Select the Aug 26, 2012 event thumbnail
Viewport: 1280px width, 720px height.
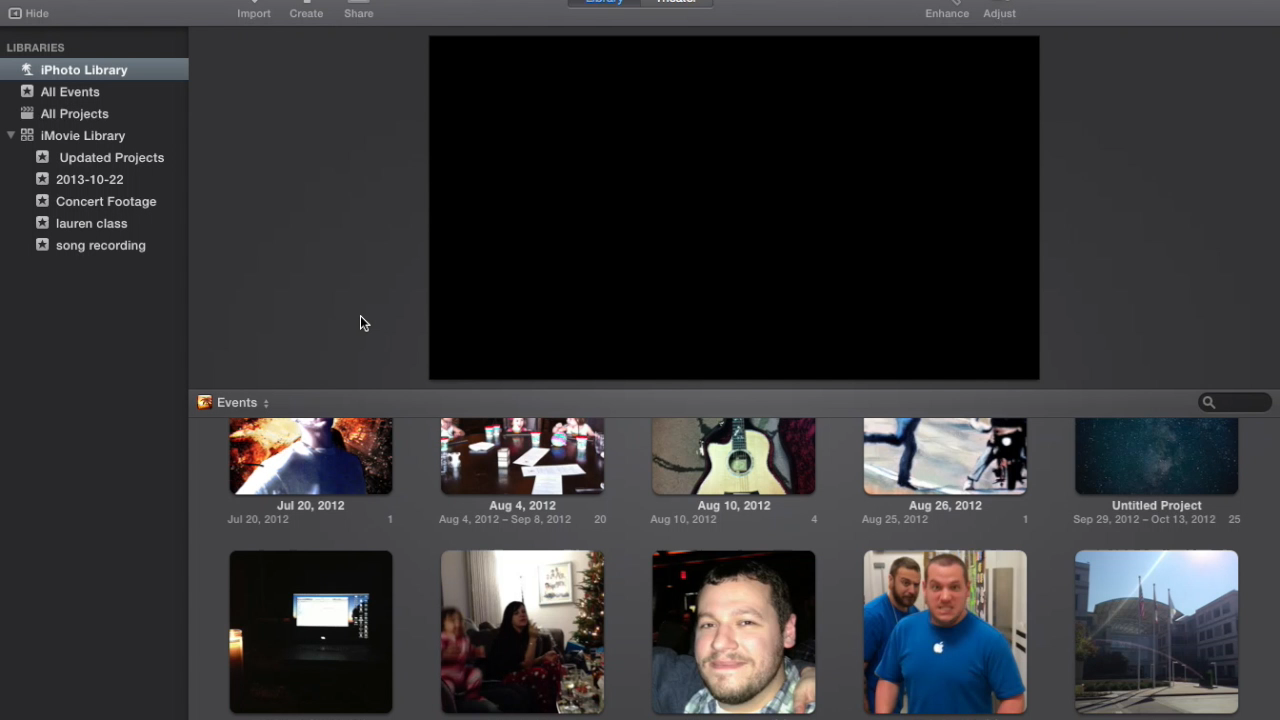pyautogui.click(x=945, y=456)
